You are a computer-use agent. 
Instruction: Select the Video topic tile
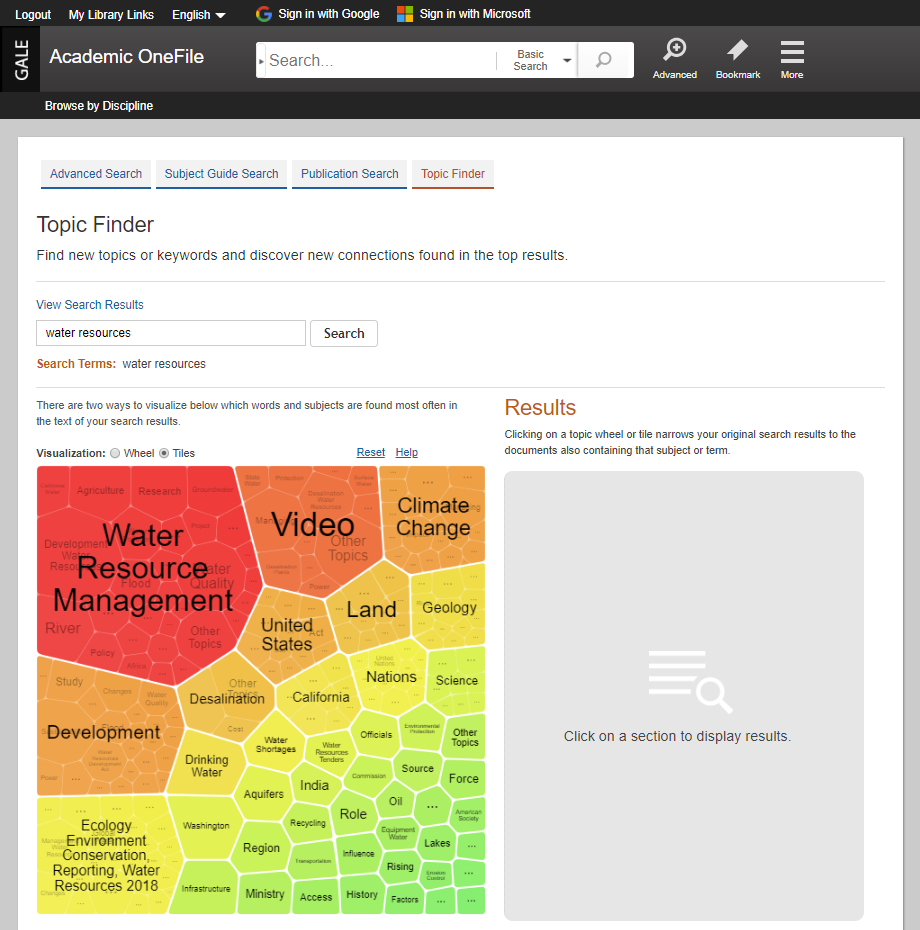coord(313,525)
